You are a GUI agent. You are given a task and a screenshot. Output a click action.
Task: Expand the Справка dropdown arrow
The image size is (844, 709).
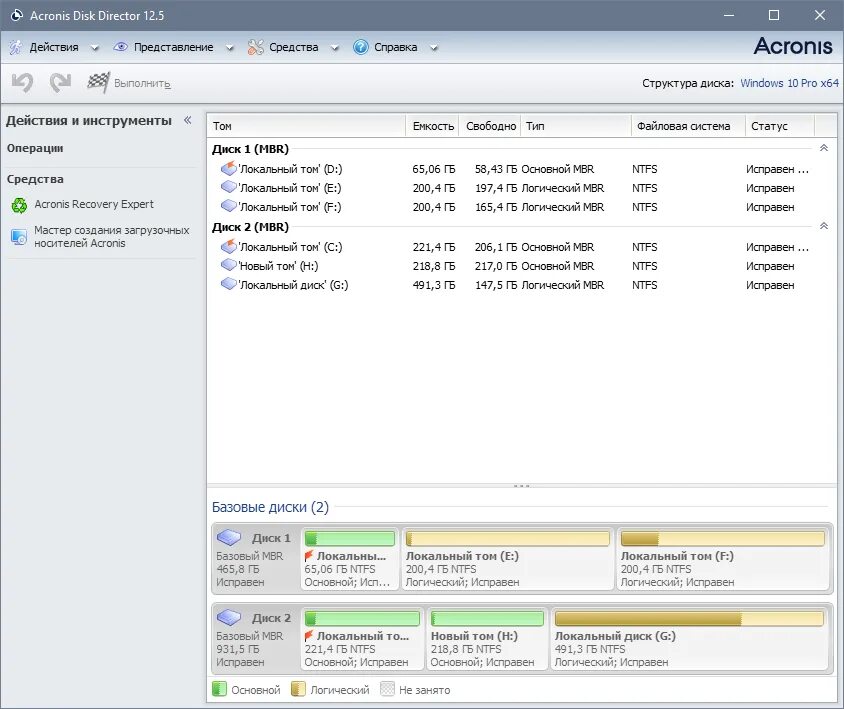click(434, 48)
